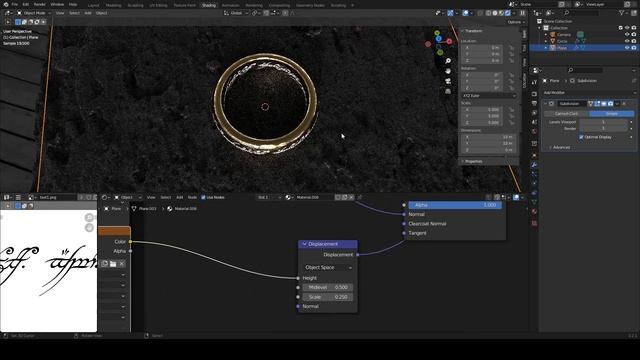Open the Output properties tab icon
Screen dimensions: 640x360
pyautogui.click(x=534, y=103)
